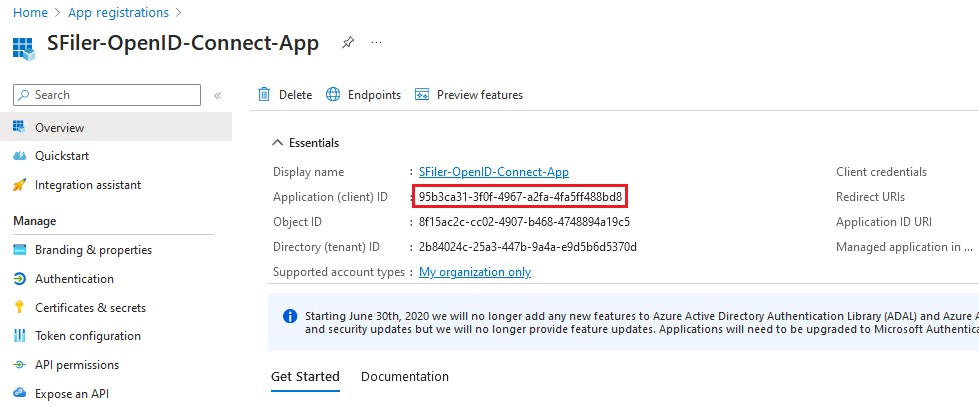Open Integration assistant
The height and width of the screenshot is (408, 979).
tap(88, 185)
